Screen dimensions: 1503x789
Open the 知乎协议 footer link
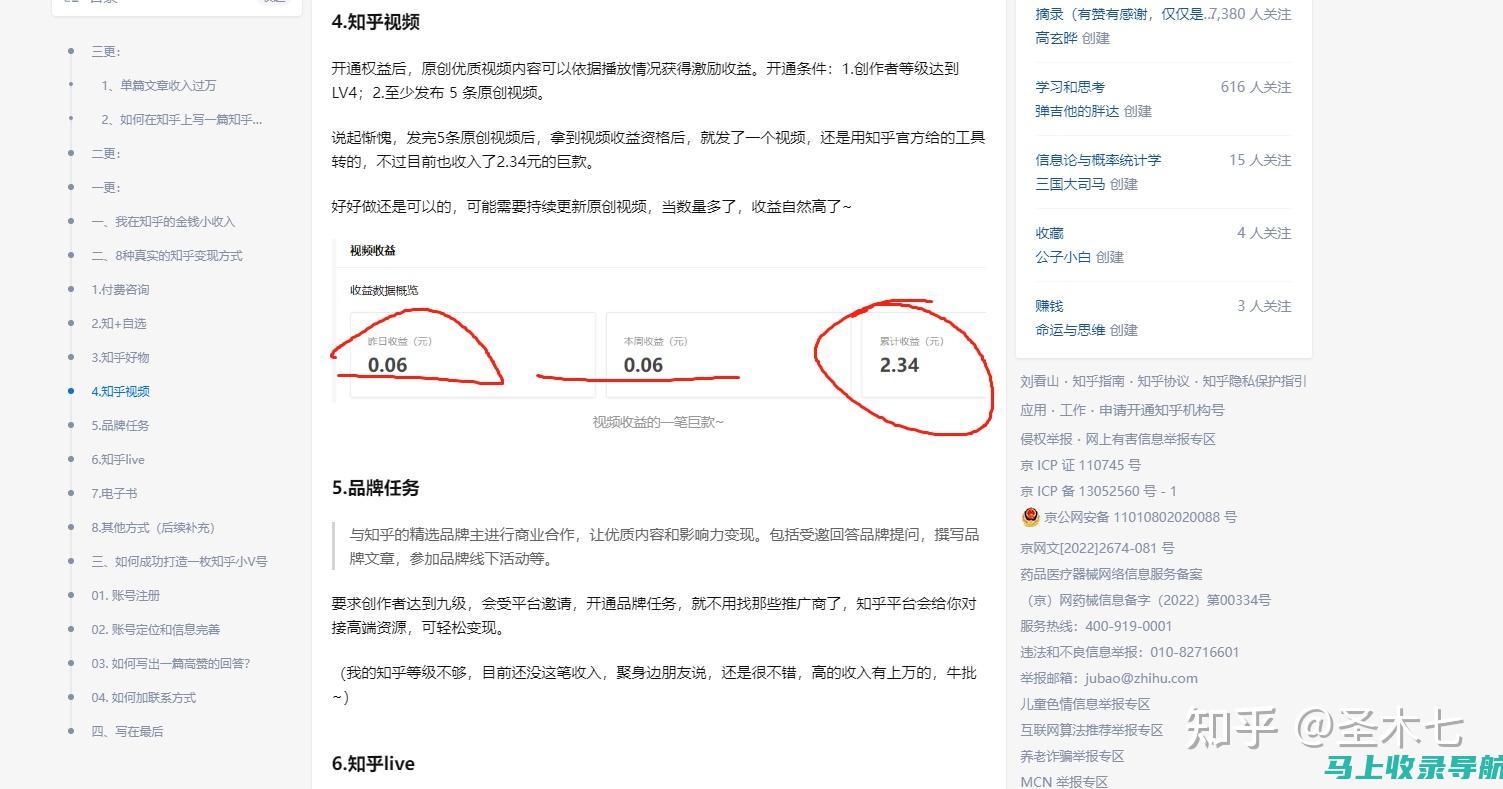pos(1163,381)
